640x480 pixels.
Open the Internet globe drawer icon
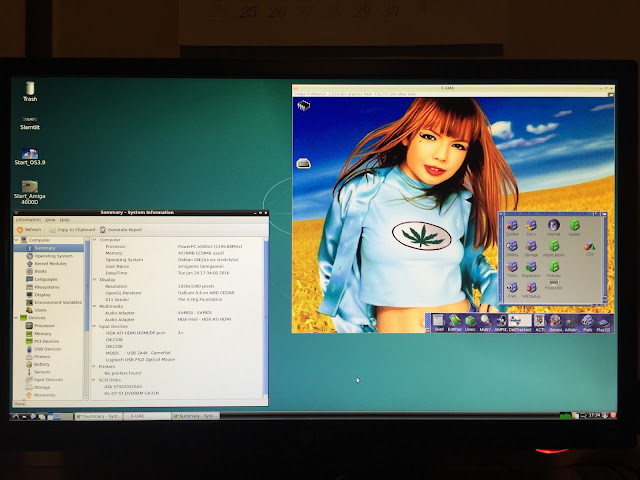click(553, 226)
